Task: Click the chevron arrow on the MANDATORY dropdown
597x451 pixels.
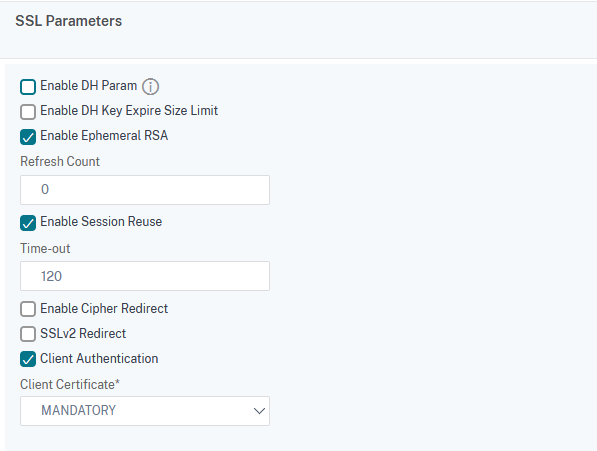Action: [x=259, y=411]
